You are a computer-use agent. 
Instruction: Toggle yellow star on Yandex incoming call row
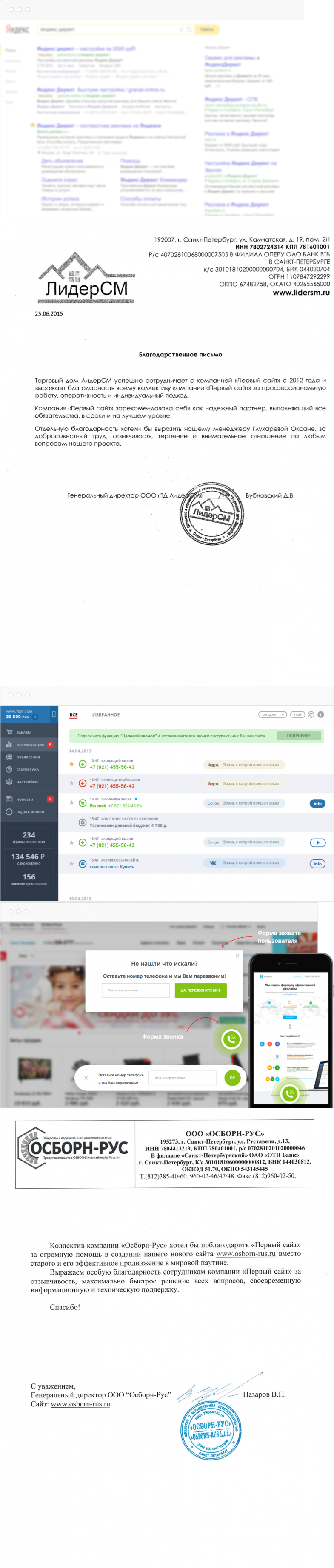point(71,763)
